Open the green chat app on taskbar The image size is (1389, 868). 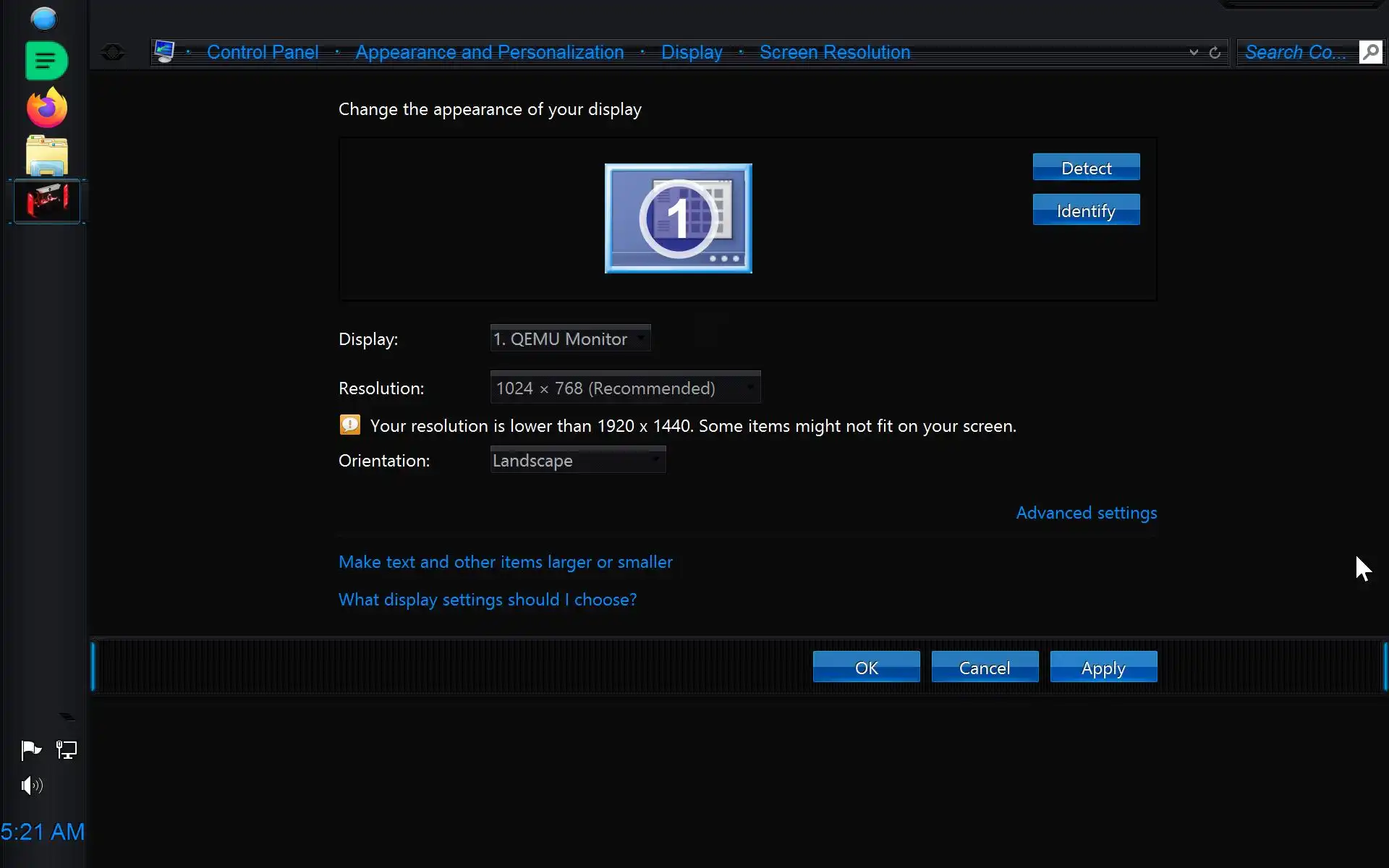46,61
